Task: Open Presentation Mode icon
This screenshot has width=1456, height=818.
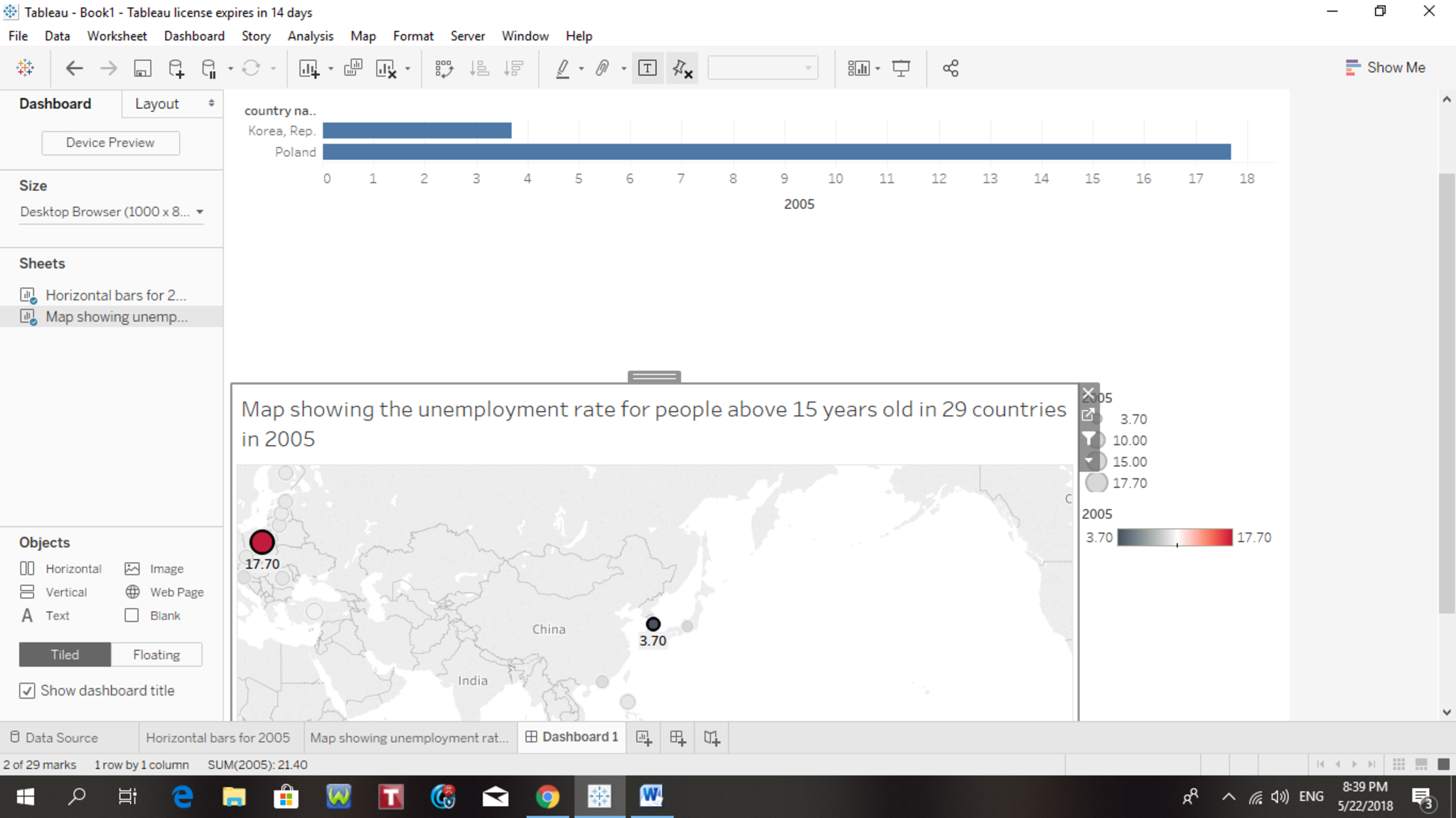Action: pos(901,68)
